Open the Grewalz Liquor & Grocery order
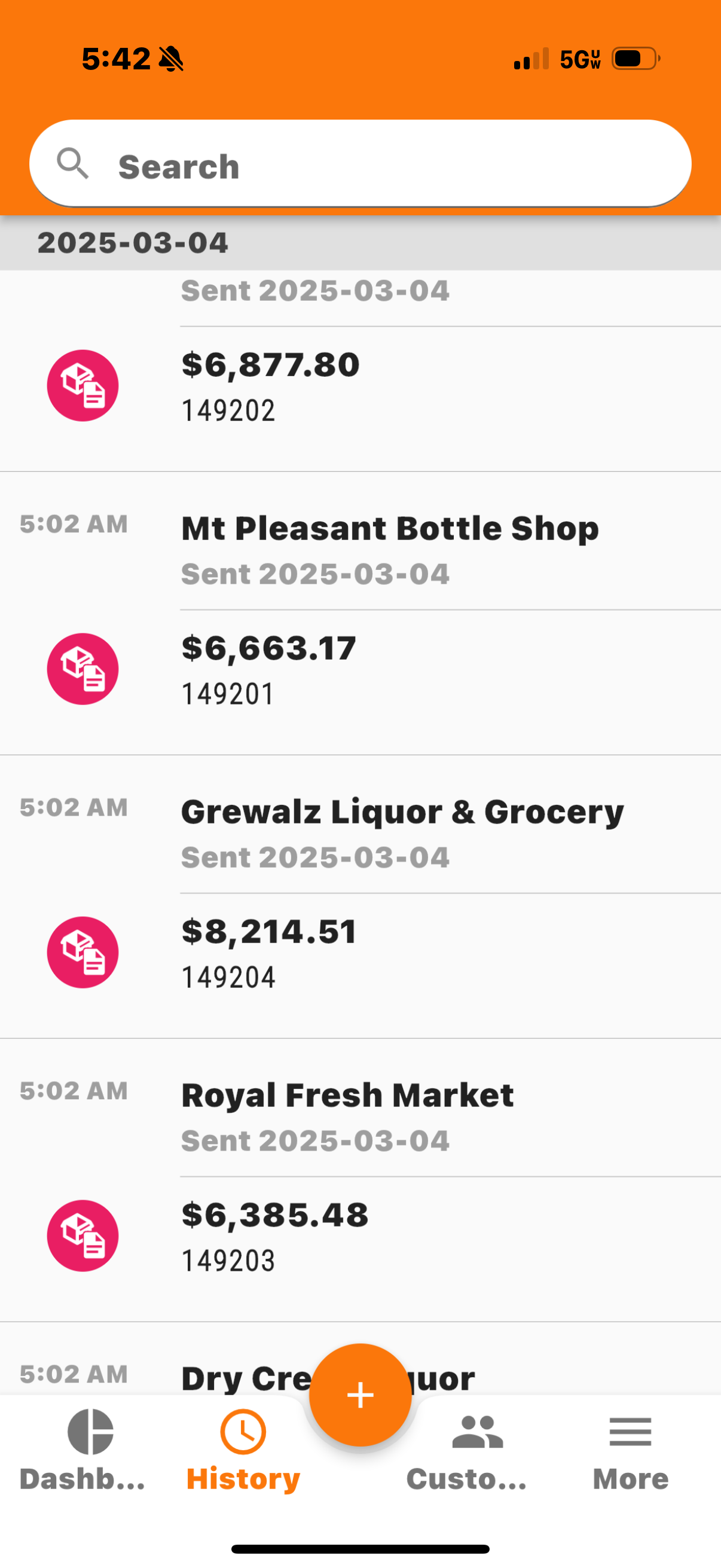Screen dimensions: 721x1568 pyautogui.click(x=403, y=812)
